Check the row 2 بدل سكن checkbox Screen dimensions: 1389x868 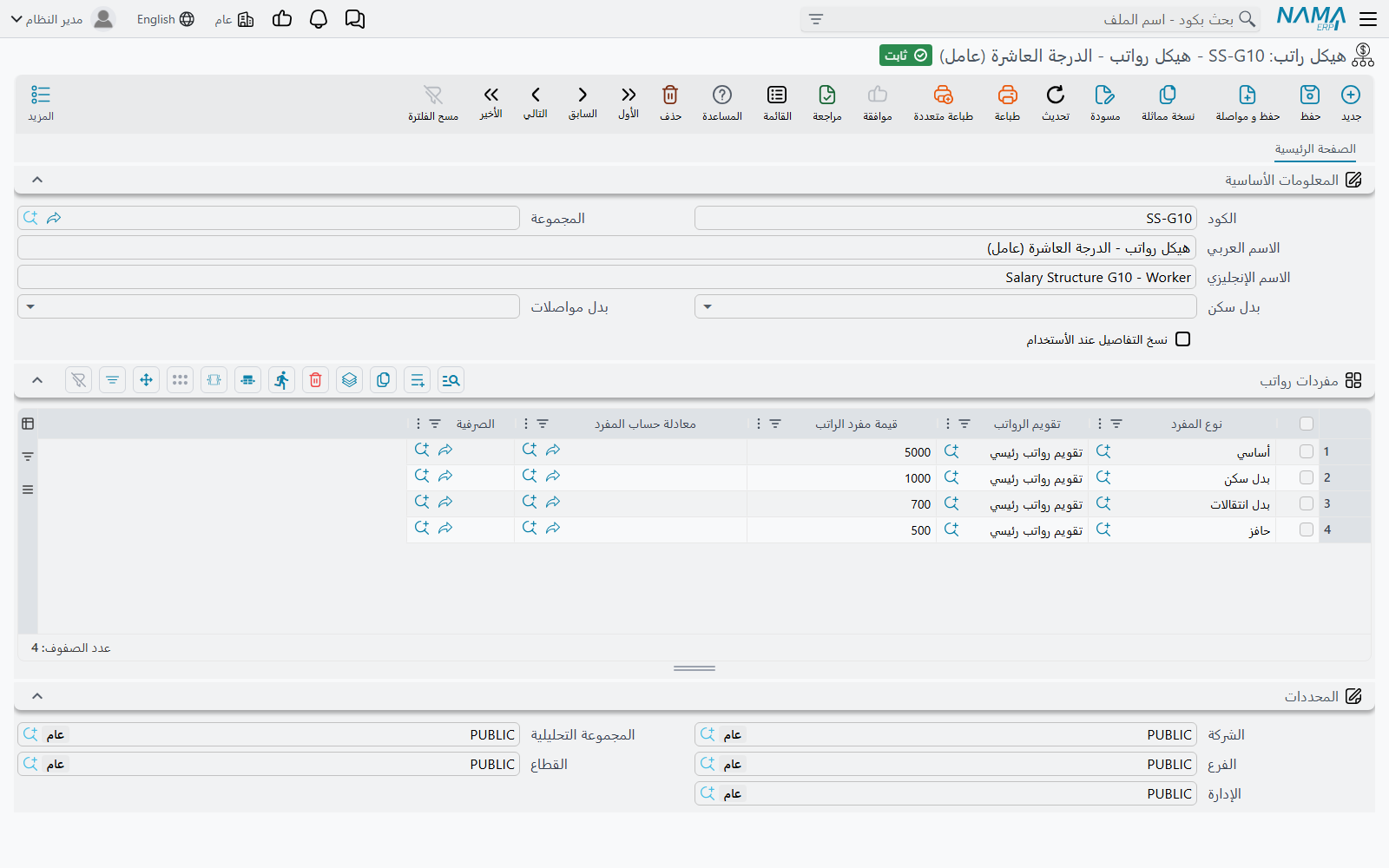point(1307,477)
